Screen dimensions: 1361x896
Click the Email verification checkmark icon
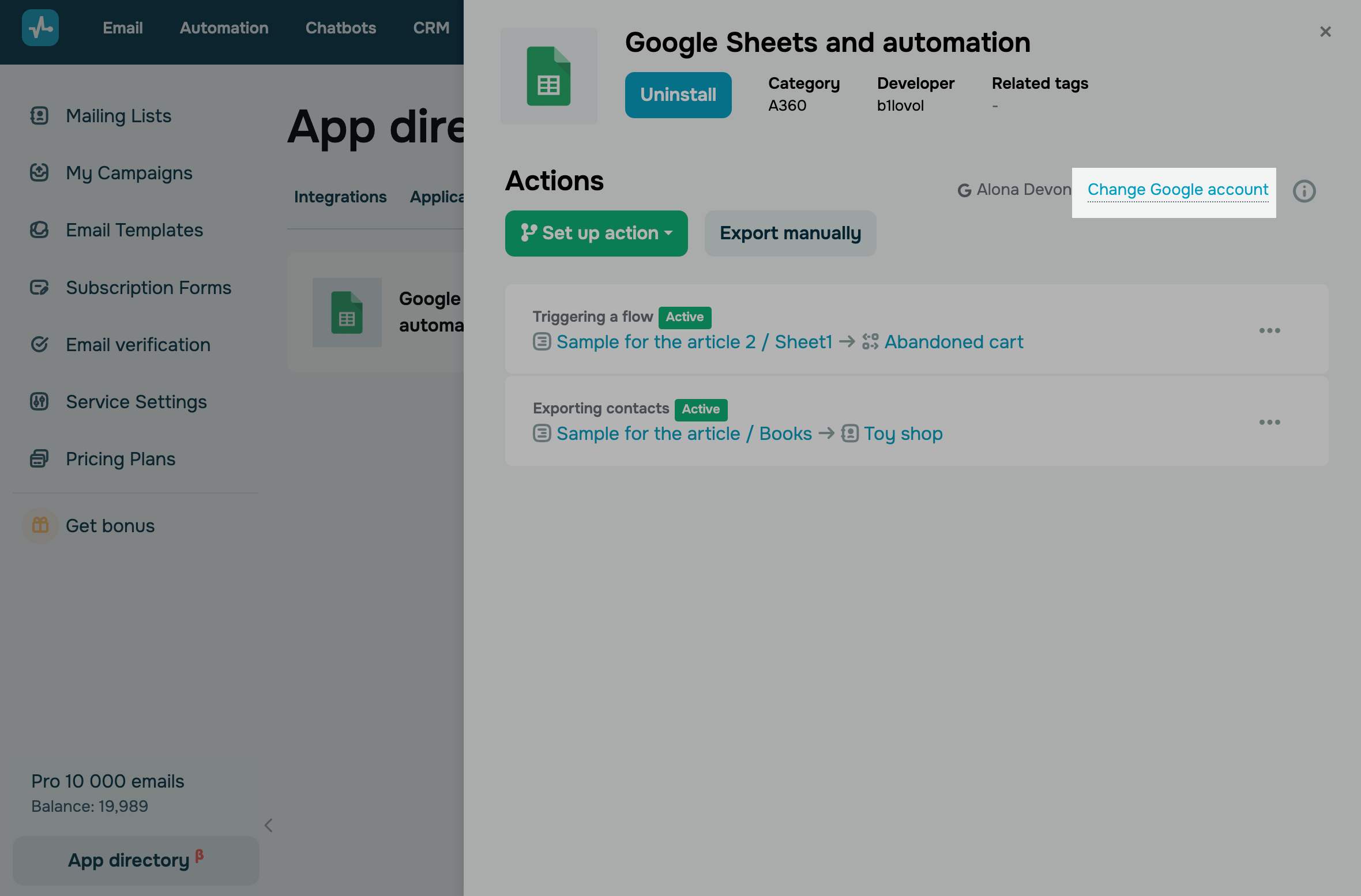(39, 344)
